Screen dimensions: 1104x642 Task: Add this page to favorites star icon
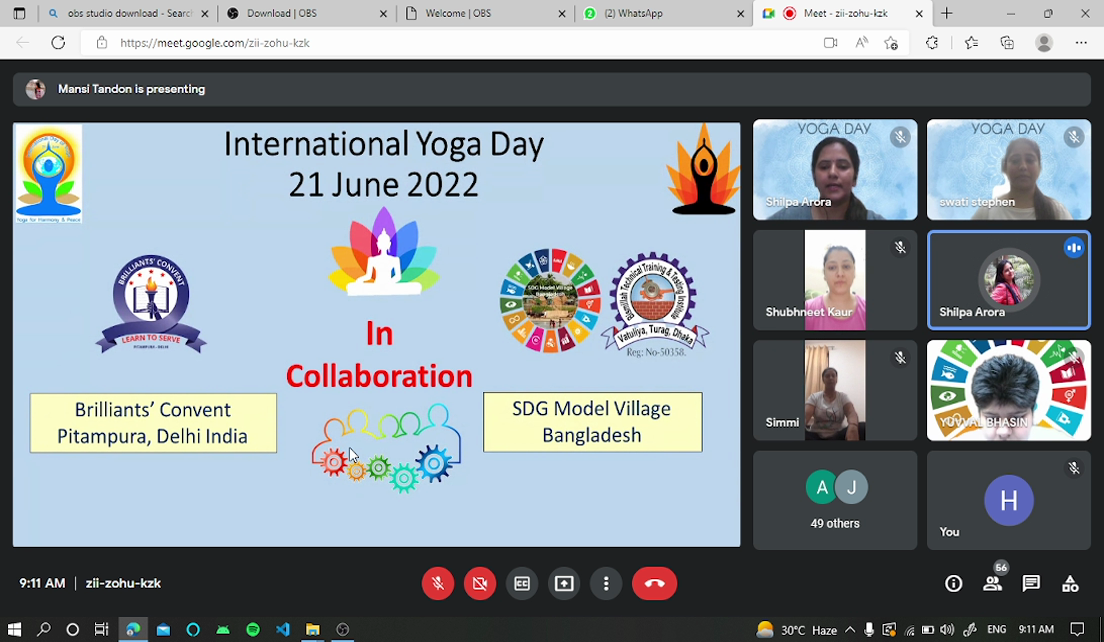click(890, 43)
